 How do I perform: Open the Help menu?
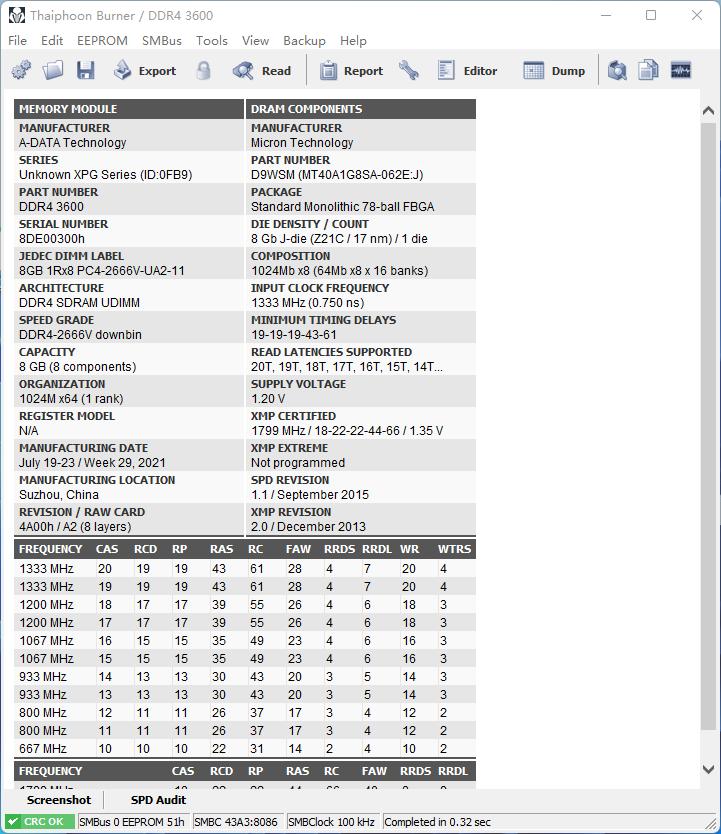353,41
